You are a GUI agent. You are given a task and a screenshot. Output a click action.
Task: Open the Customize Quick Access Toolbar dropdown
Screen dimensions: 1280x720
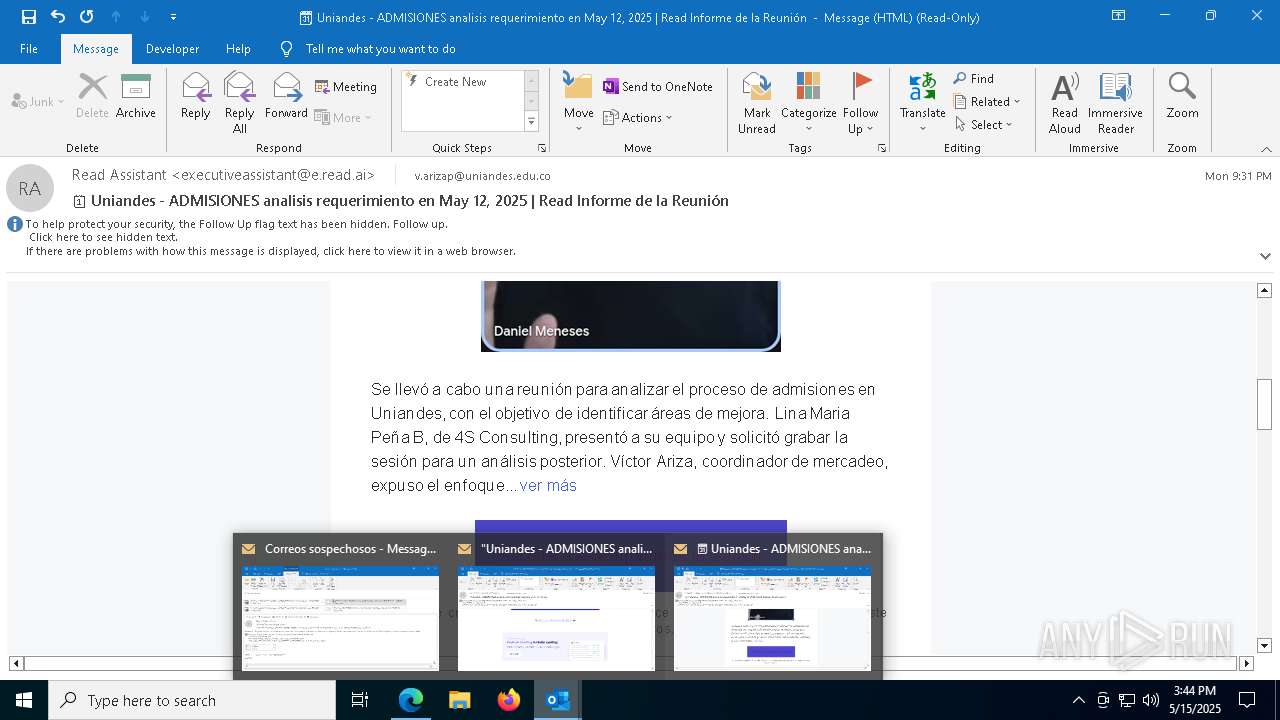pos(173,17)
